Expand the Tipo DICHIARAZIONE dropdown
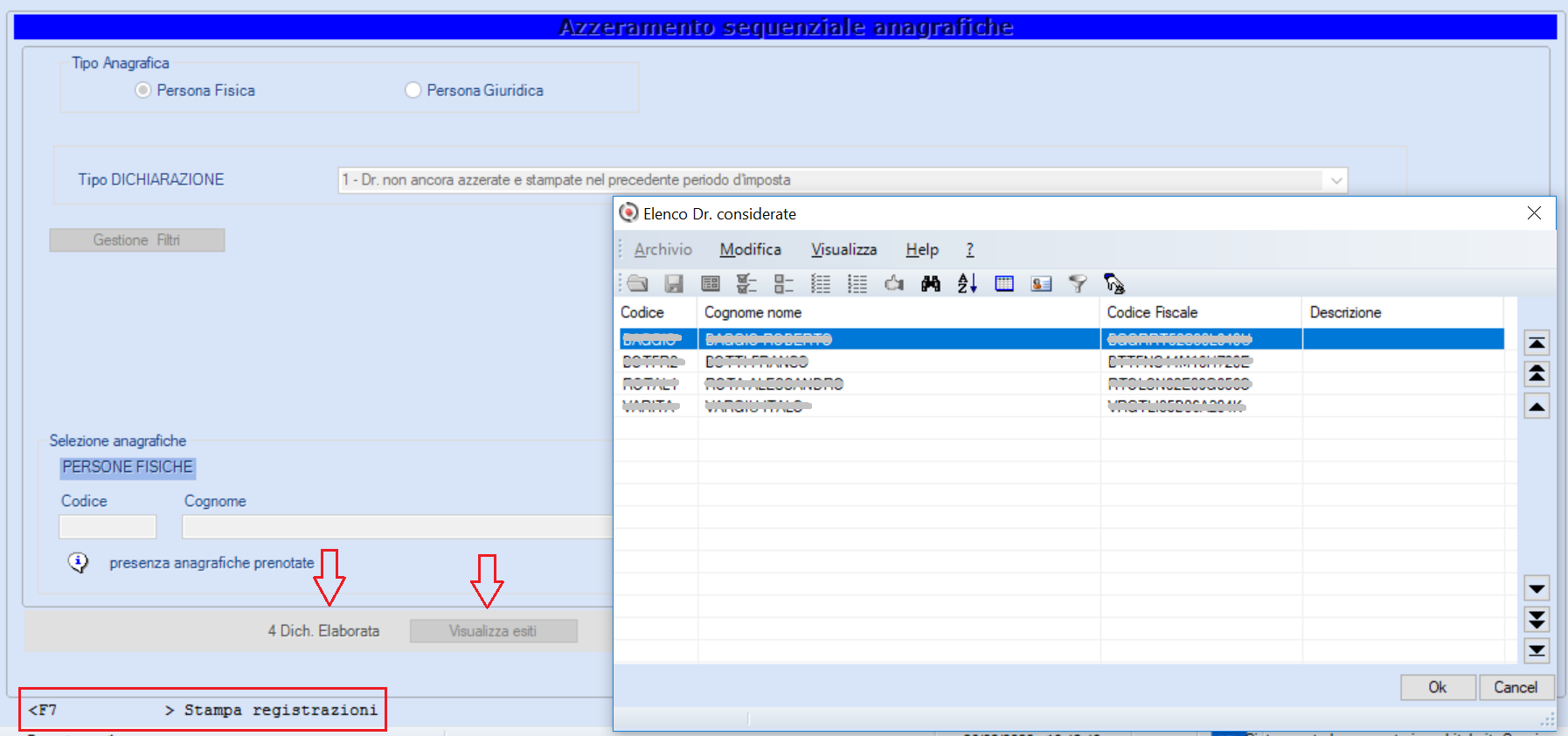The image size is (1568, 736). pyautogui.click(x=1336, y=180)
